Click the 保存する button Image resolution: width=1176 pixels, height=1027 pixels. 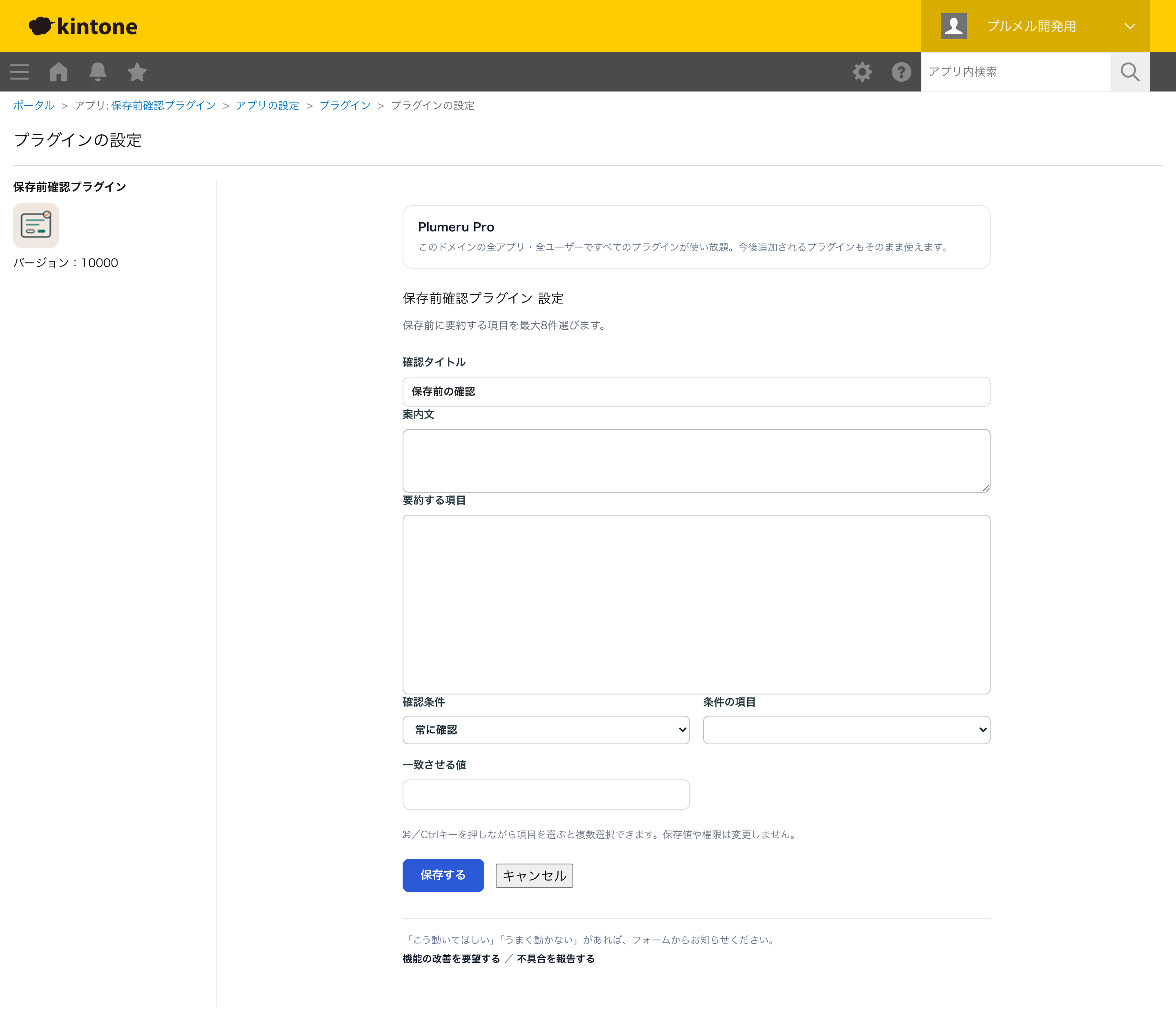click(443, 875)
